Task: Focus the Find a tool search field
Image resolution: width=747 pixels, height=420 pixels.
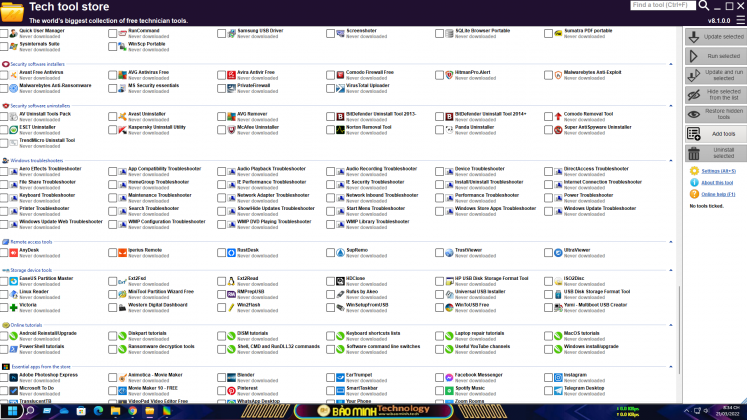Action: pyautogui.click(x=663, y=5)
